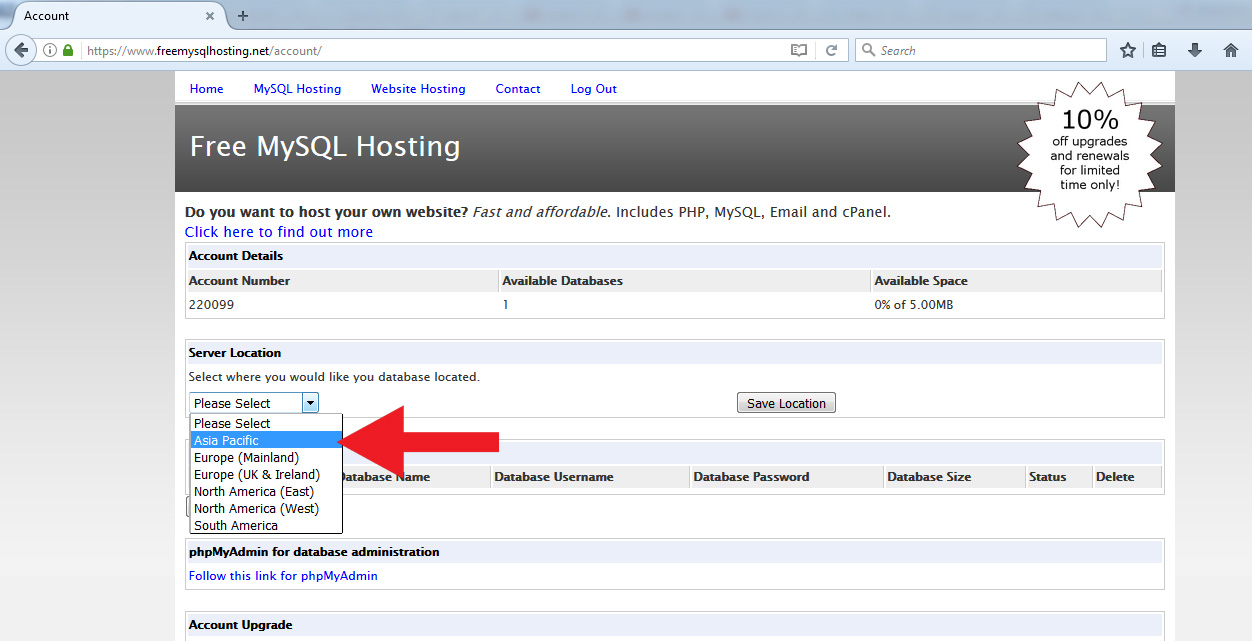Screen dimensions: 1252x641
Task: Select South America location option
Action: click(266, 525)
